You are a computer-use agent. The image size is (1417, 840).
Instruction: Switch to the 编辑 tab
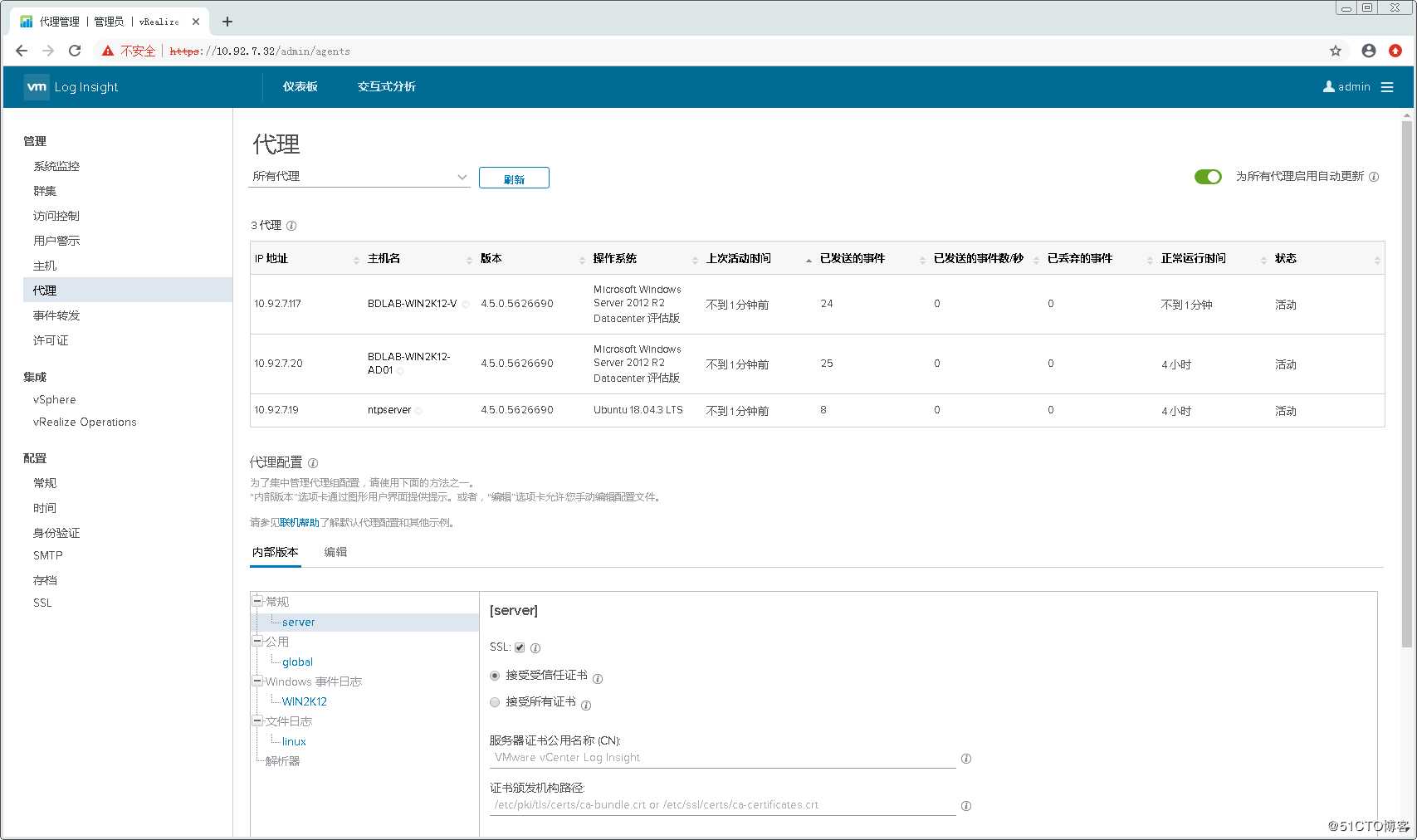[335, 552]
